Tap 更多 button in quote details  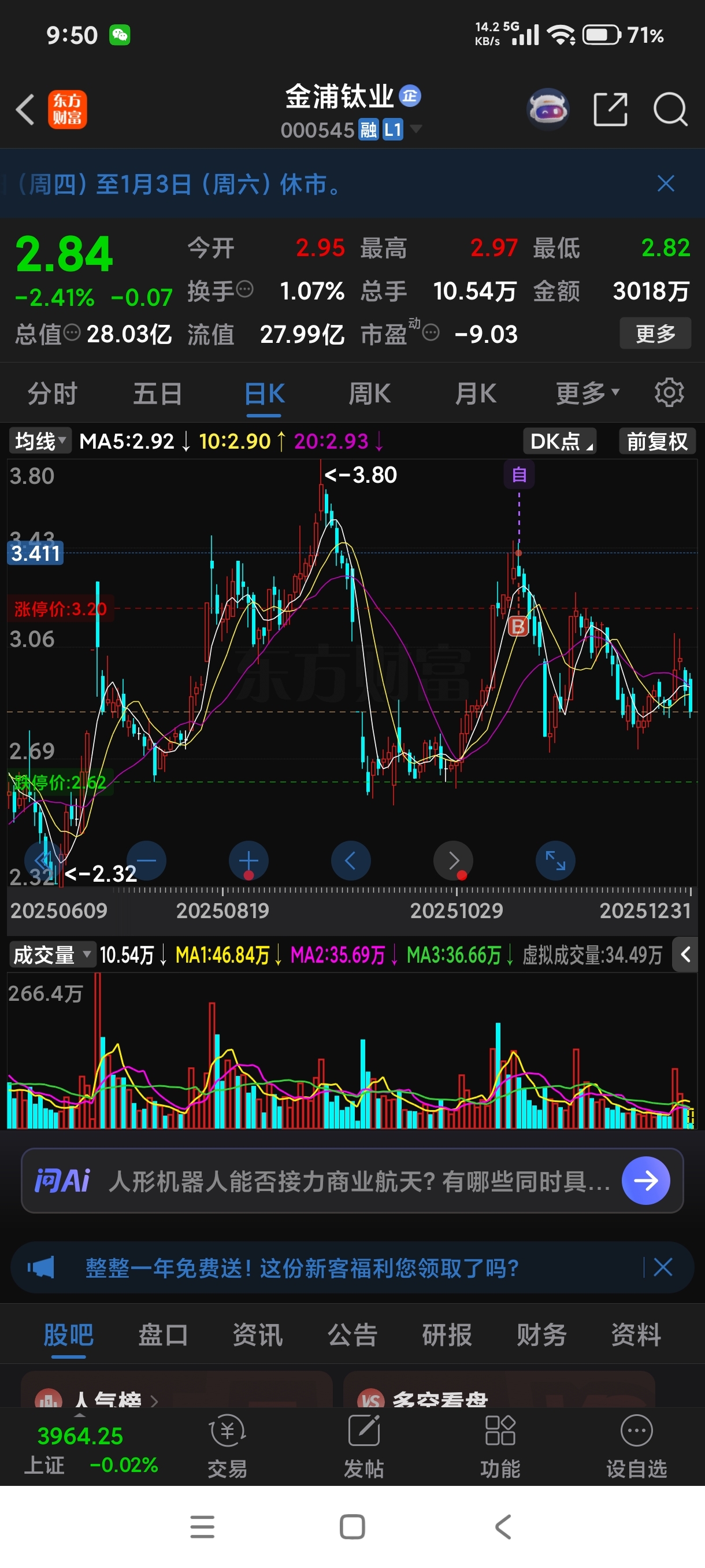[655, 333]
